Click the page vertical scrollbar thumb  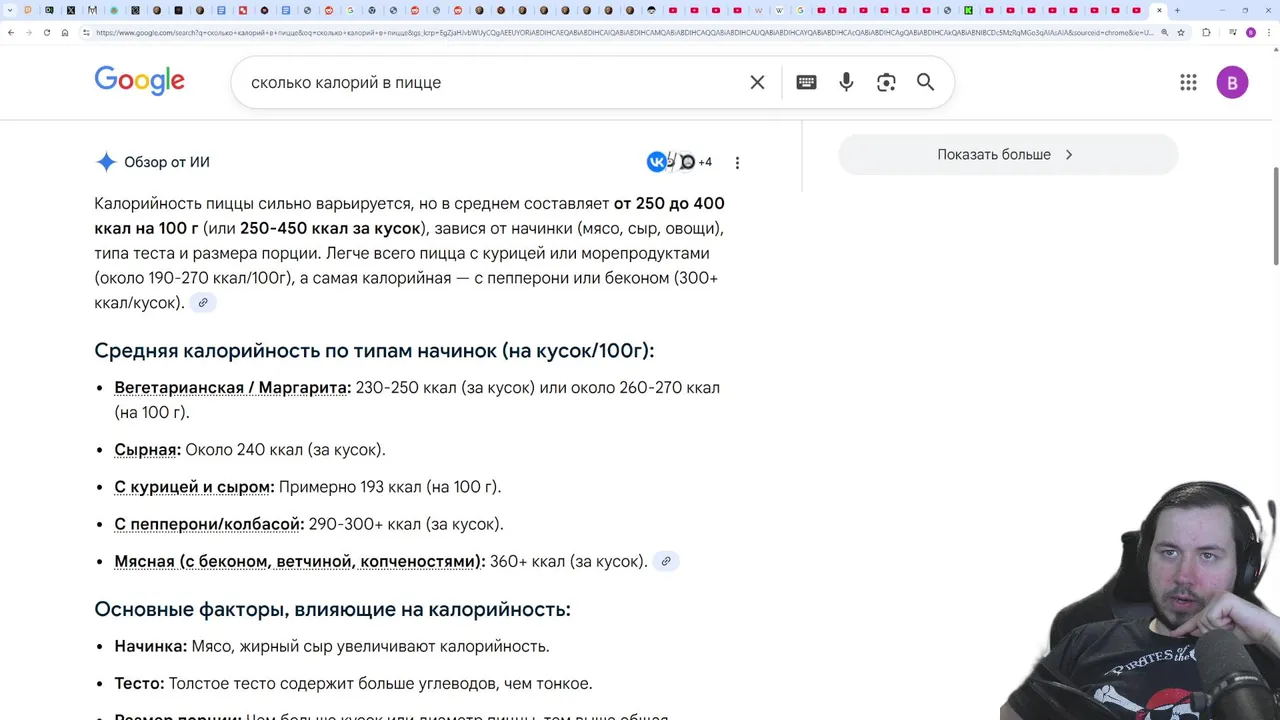(x=1275, y=215)
